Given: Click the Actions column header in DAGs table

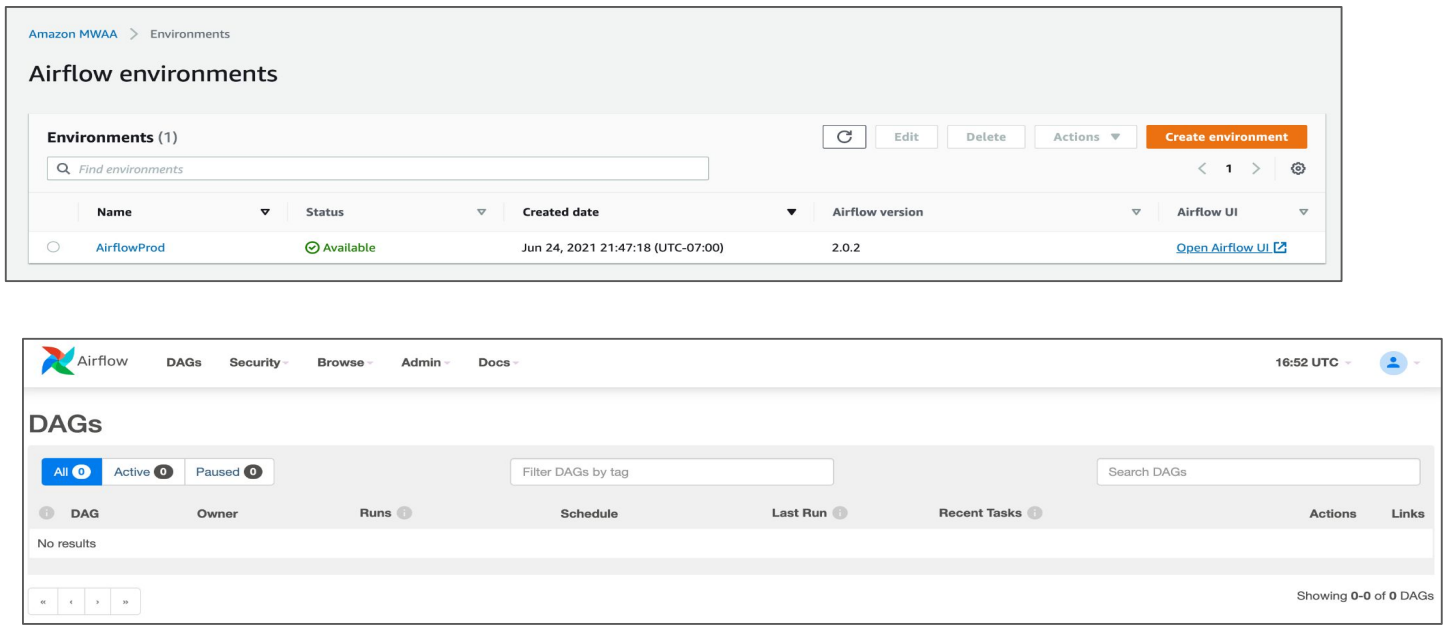Looking at the screenshot, I should pos(1333,514).
